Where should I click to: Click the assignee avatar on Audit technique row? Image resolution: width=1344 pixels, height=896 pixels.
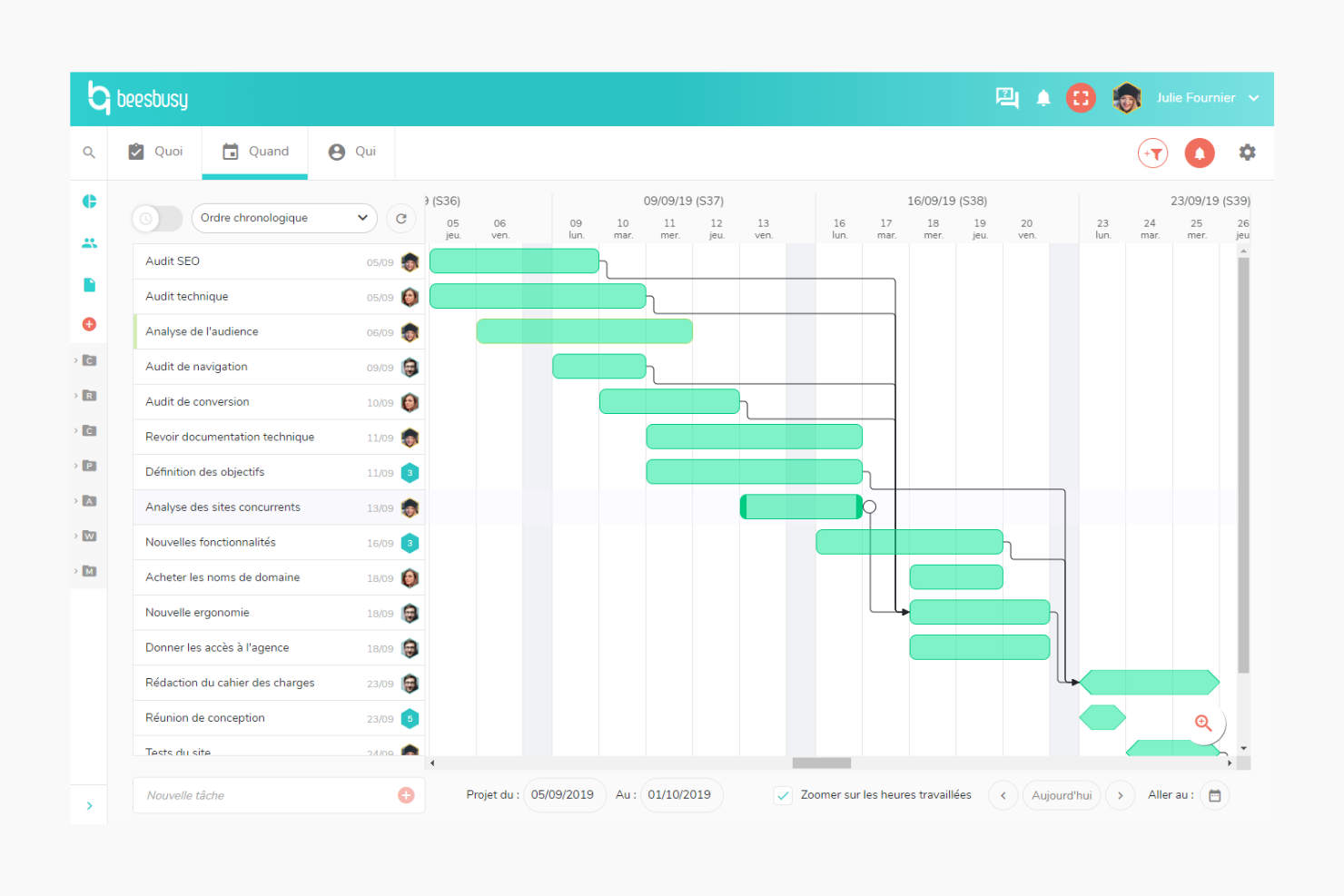click(410, 297)
